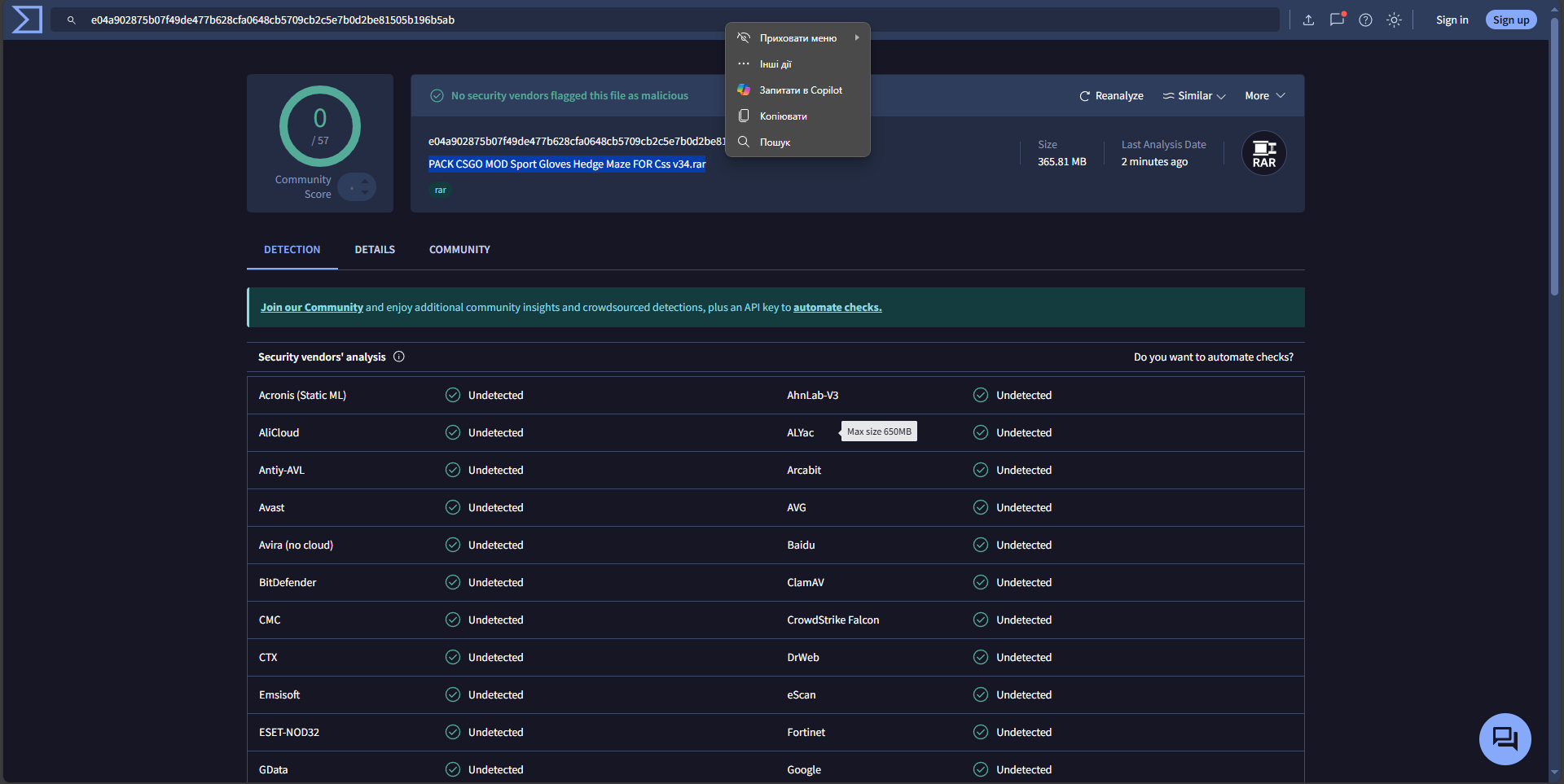Click the Sign in link
Image resolution: width=1564 pixels, height=784 pixels.
pyautogui.click(x=1452, y=20)
